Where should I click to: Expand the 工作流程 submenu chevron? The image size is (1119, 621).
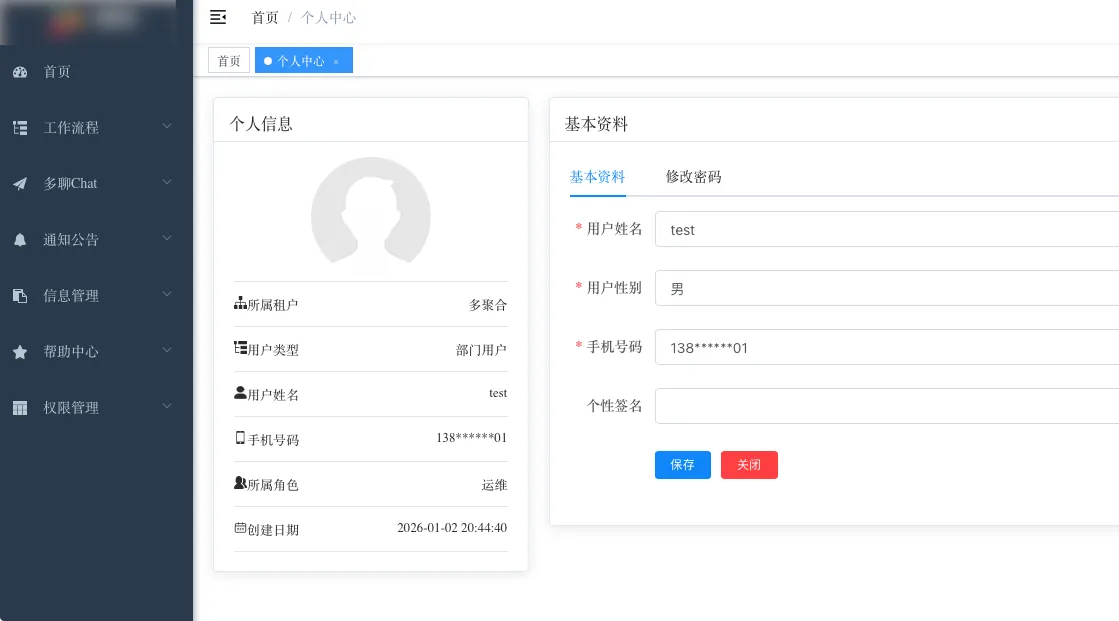167,127
